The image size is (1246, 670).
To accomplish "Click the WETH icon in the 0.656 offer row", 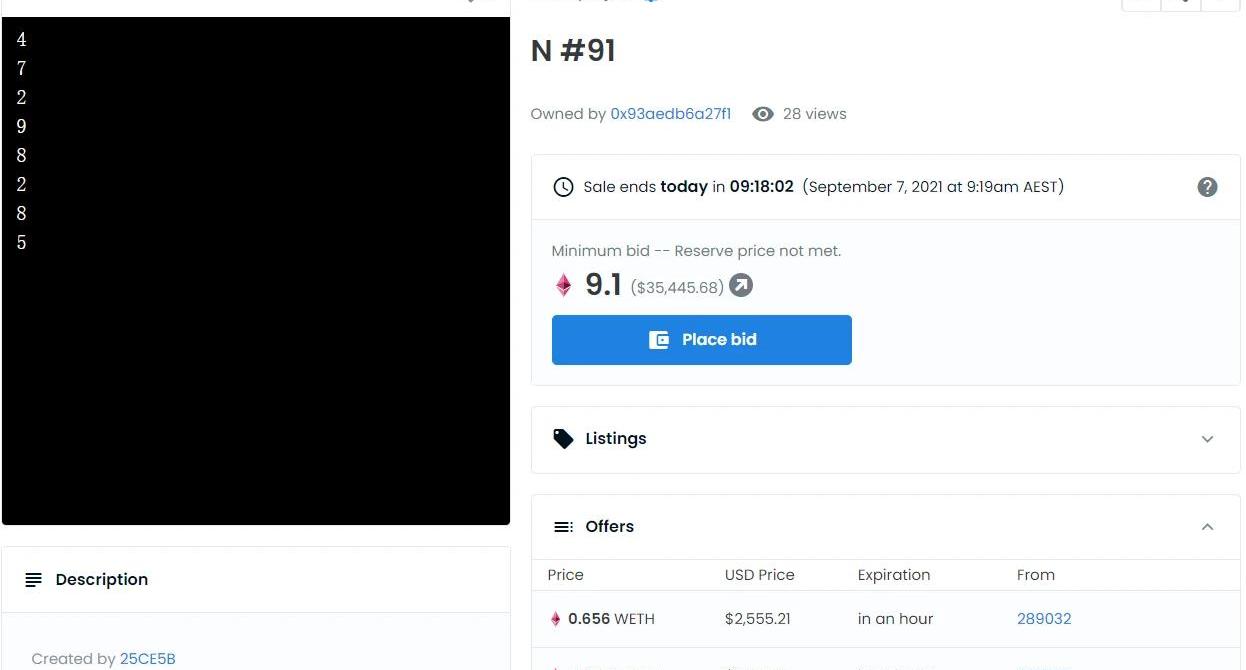I will 556,619.
